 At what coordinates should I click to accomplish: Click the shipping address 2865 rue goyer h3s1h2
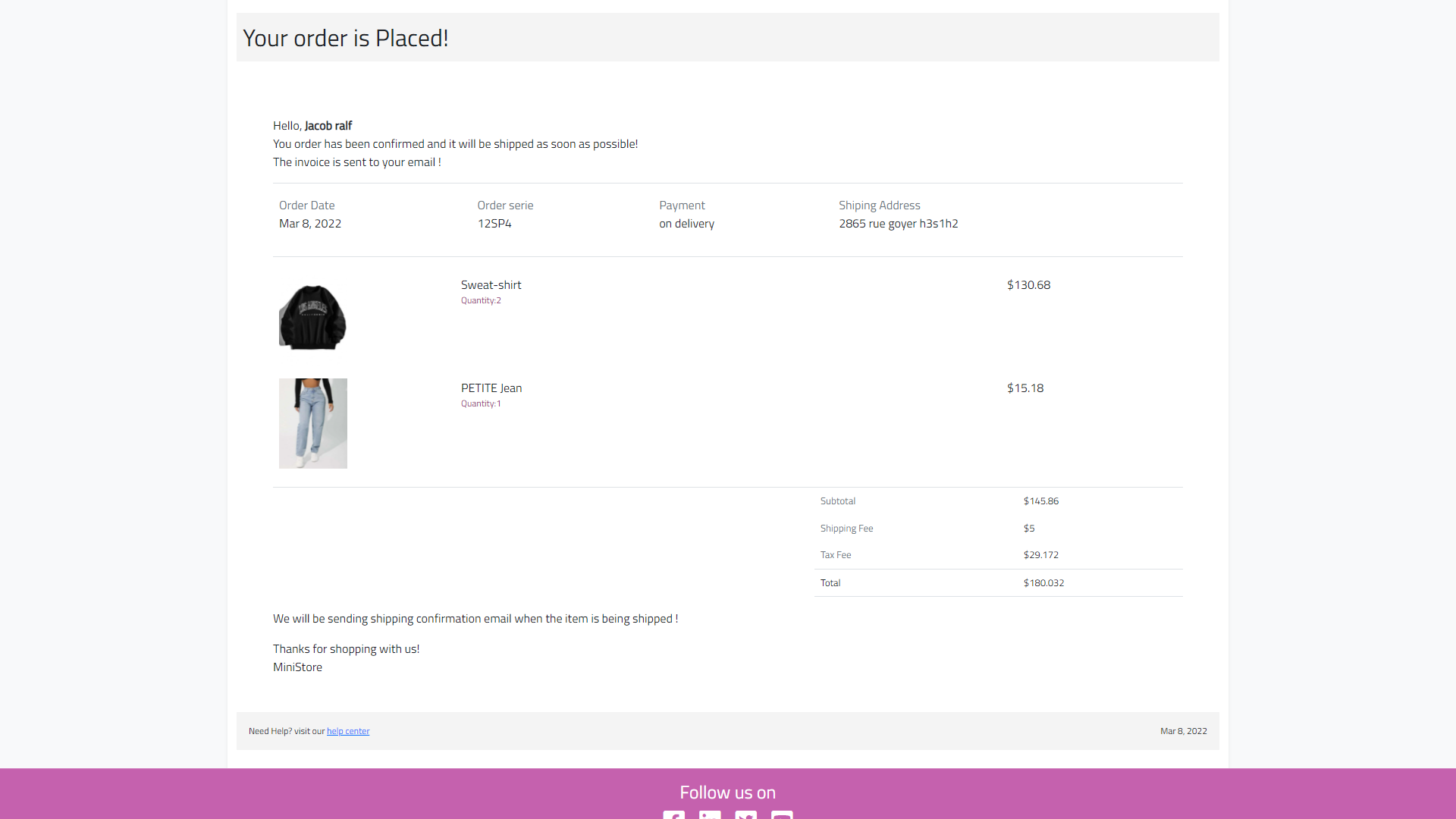(898, 223)
